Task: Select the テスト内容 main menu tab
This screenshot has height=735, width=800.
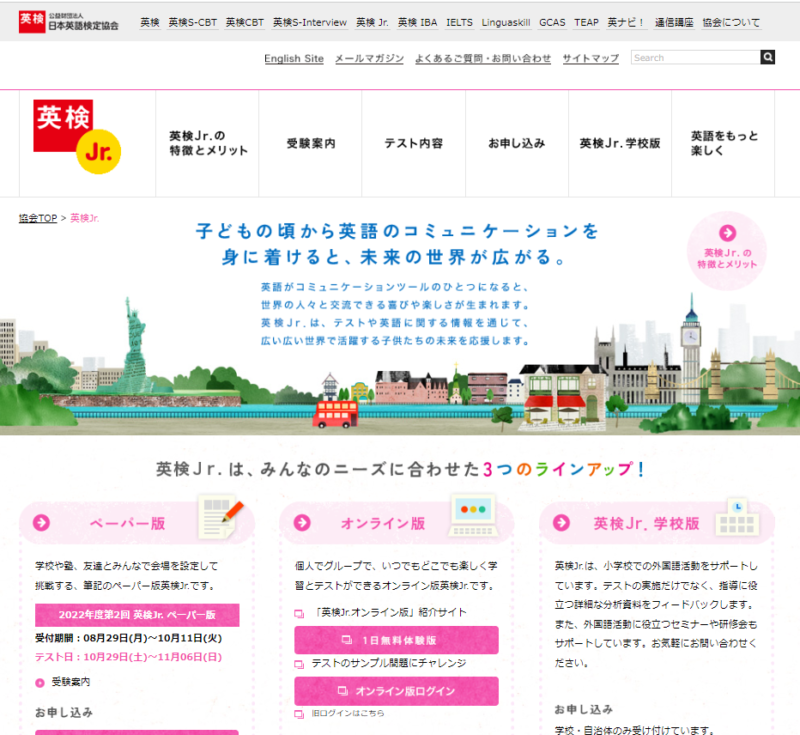Action: tap(413, 143)
